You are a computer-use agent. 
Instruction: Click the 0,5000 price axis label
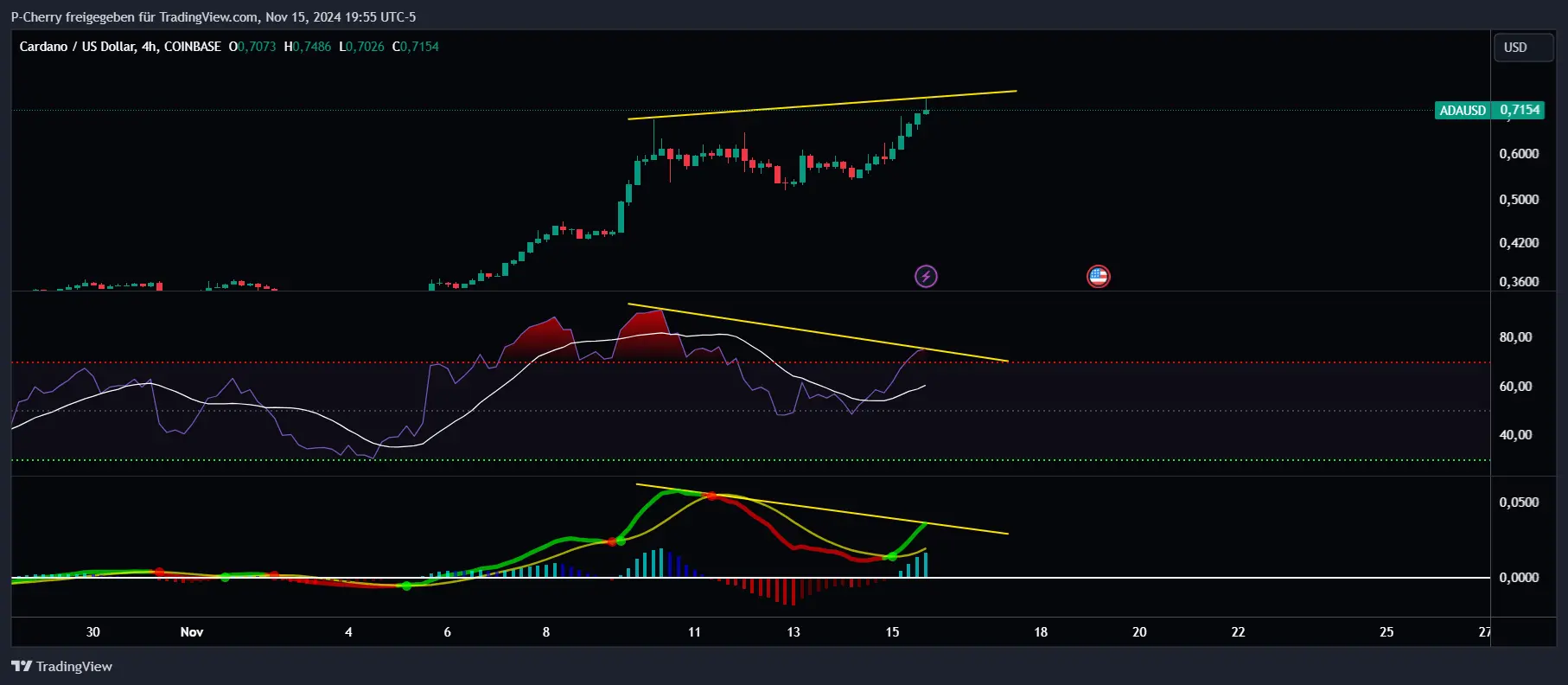(1519, 200)
